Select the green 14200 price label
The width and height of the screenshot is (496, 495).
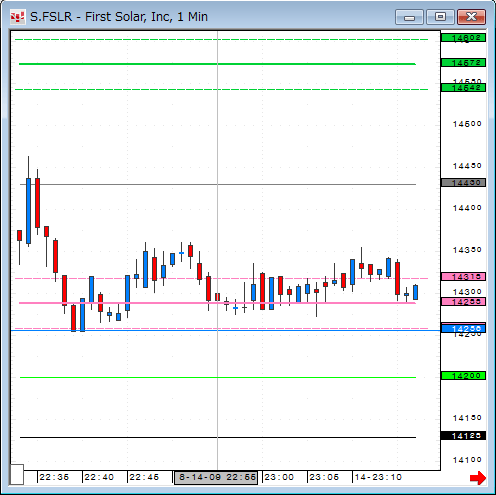click(x=463, y=376)
